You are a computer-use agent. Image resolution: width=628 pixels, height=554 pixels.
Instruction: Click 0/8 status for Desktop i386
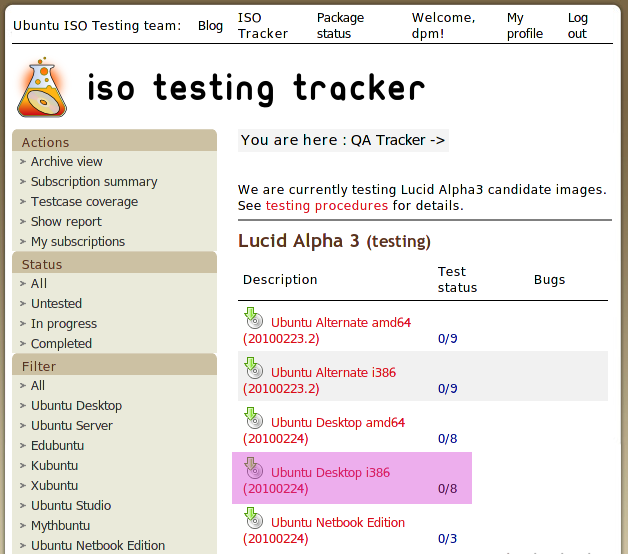click(x=447, y=489)
